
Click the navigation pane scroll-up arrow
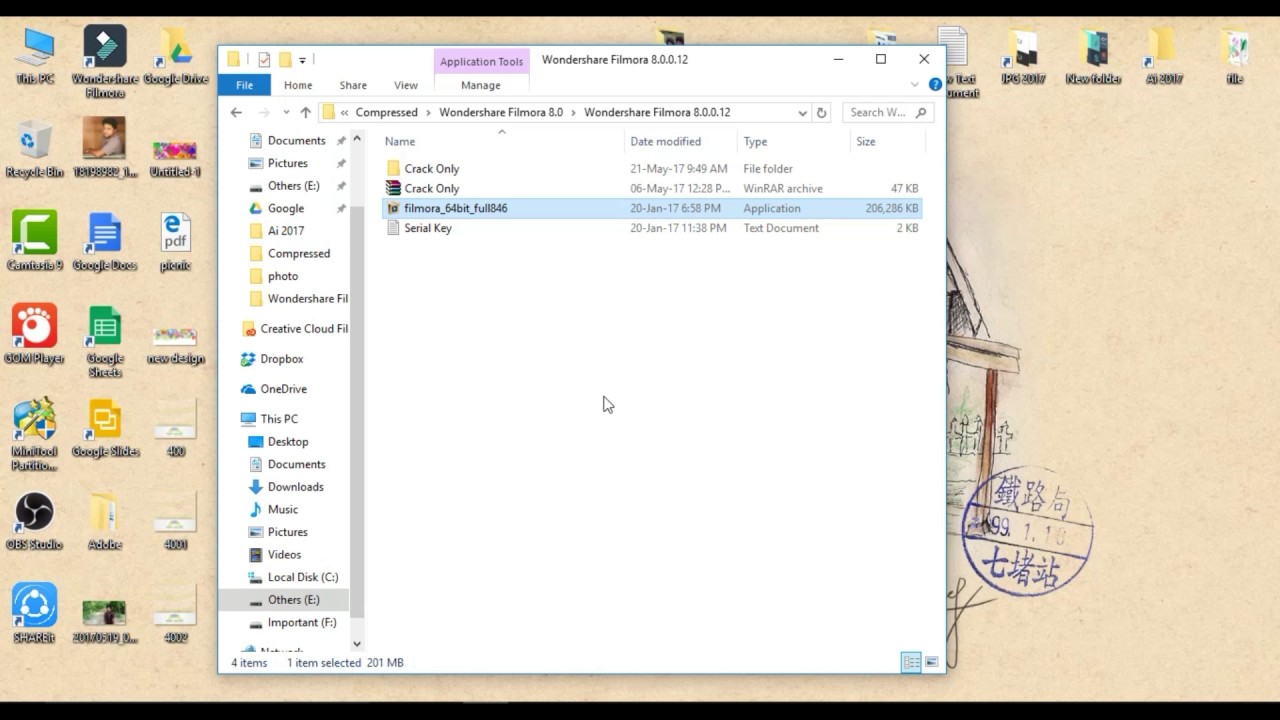click(x=357, y=139)
